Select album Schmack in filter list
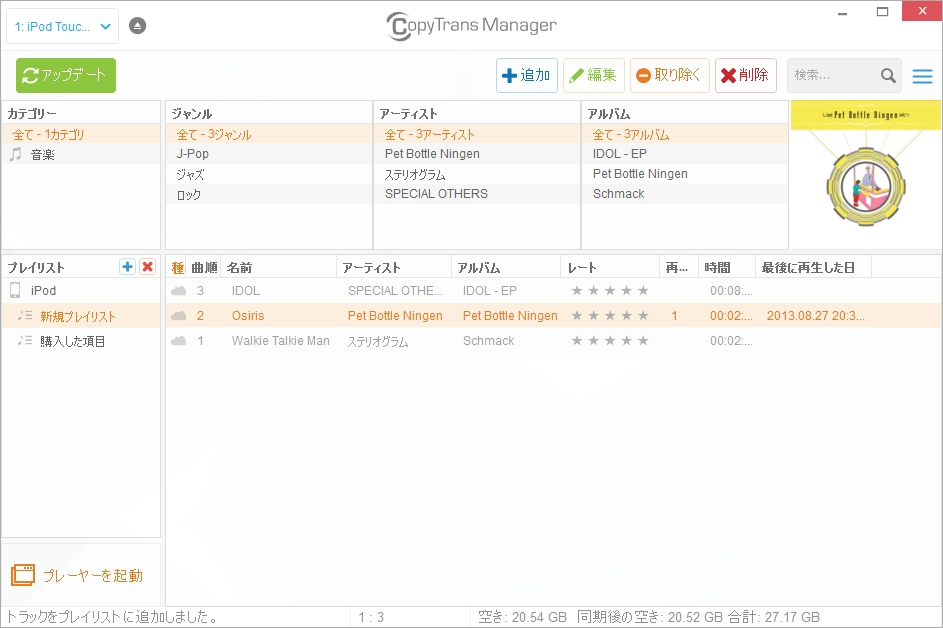Screen dimensions: 943x628 click(x=685, y=194)
